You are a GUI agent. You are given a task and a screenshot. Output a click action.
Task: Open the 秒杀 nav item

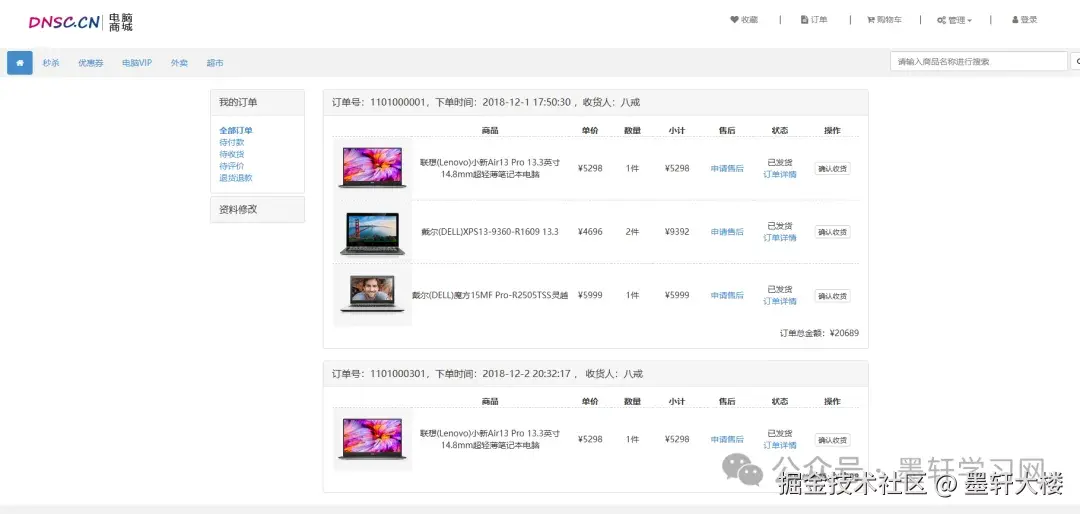(51, 63)
